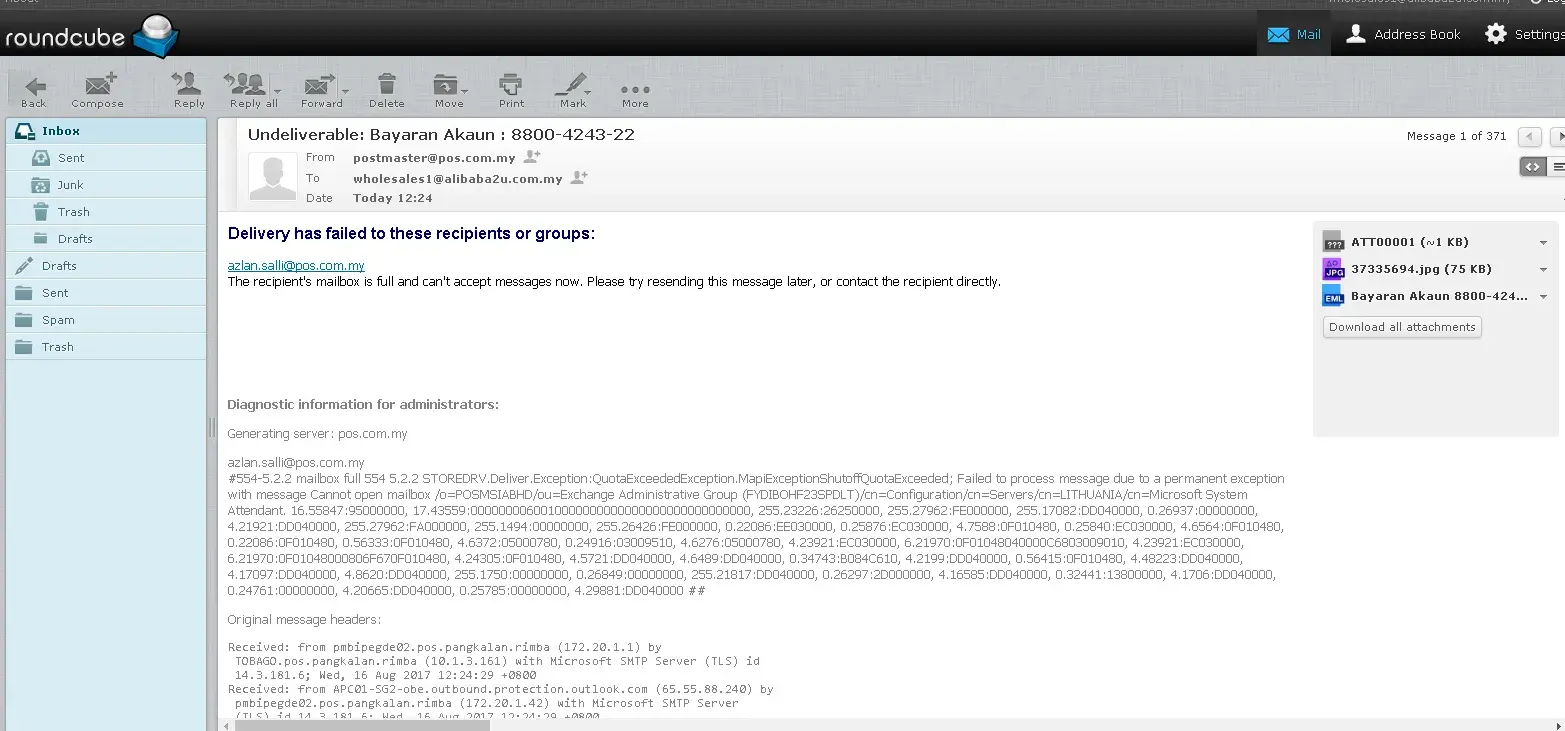Print the current message
The width and height of the screenshot is (1565, 731).
(511, 87)
